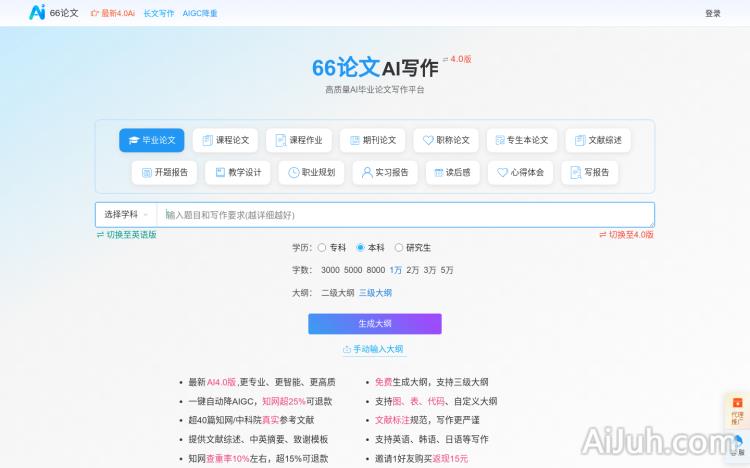Set word count to 8000
This screenshot has width=750, height=468.
point(375,270)
